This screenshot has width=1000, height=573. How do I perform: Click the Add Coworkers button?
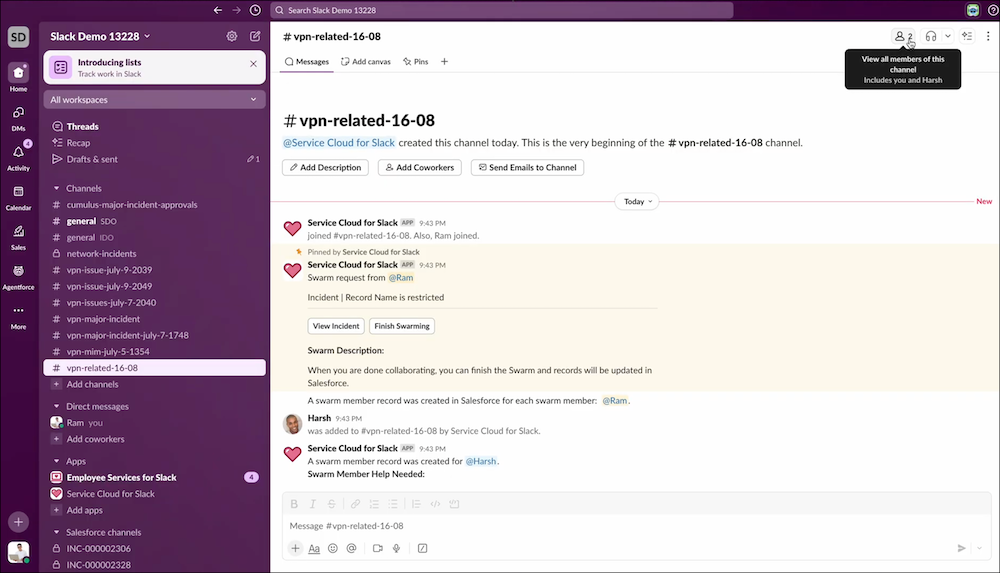pyautogui.click(x=420, y=167)
